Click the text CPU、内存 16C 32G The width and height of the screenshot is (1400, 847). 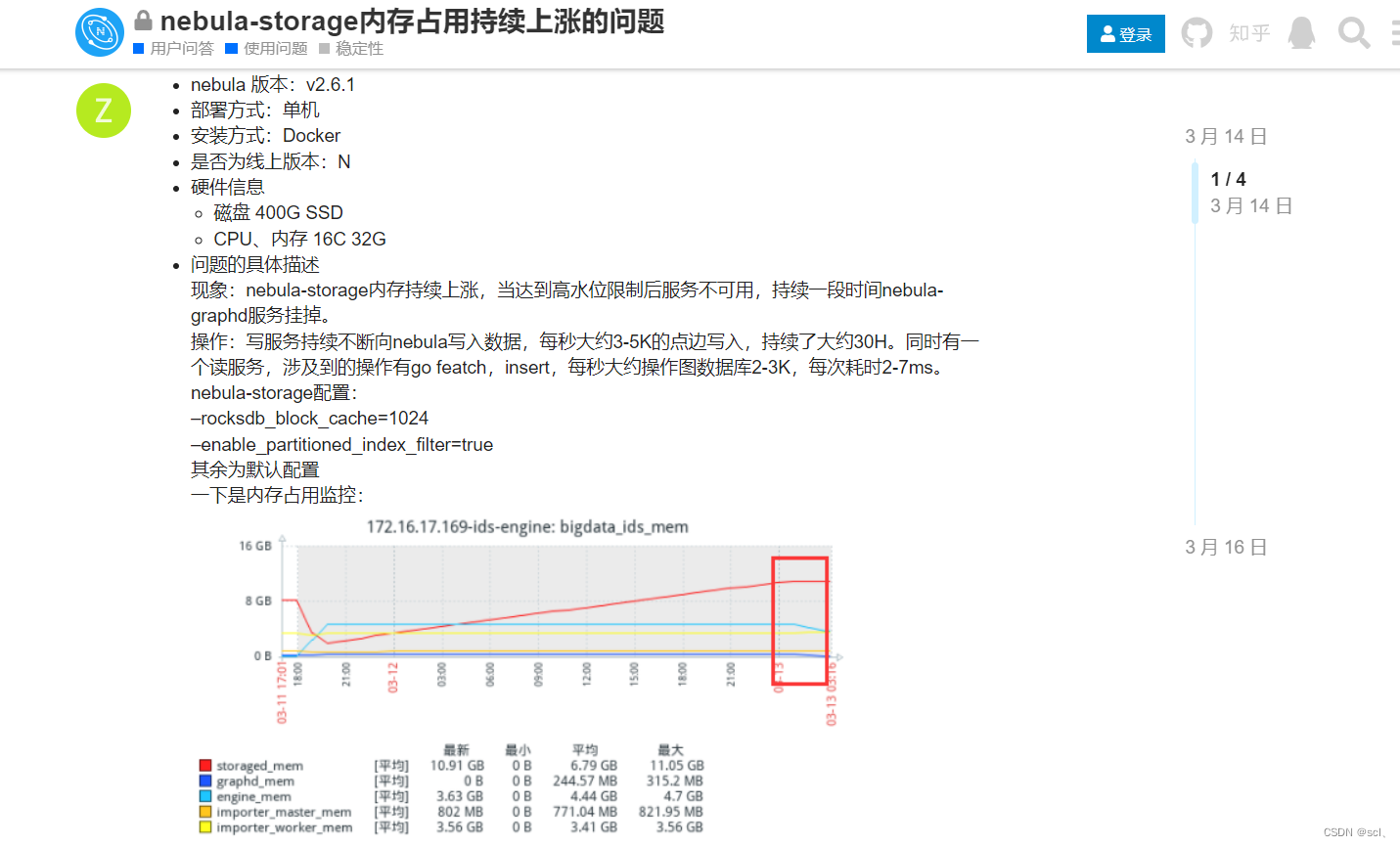tap(300, 240)
